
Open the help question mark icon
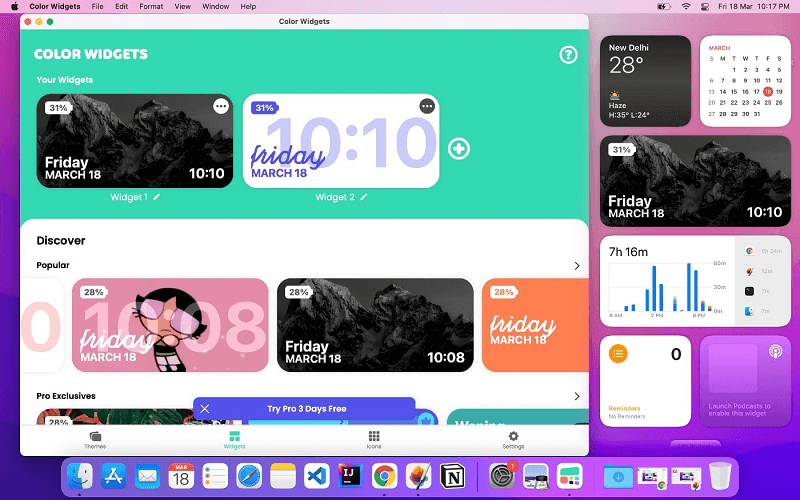pyautogui.click(x=569, y=55)
